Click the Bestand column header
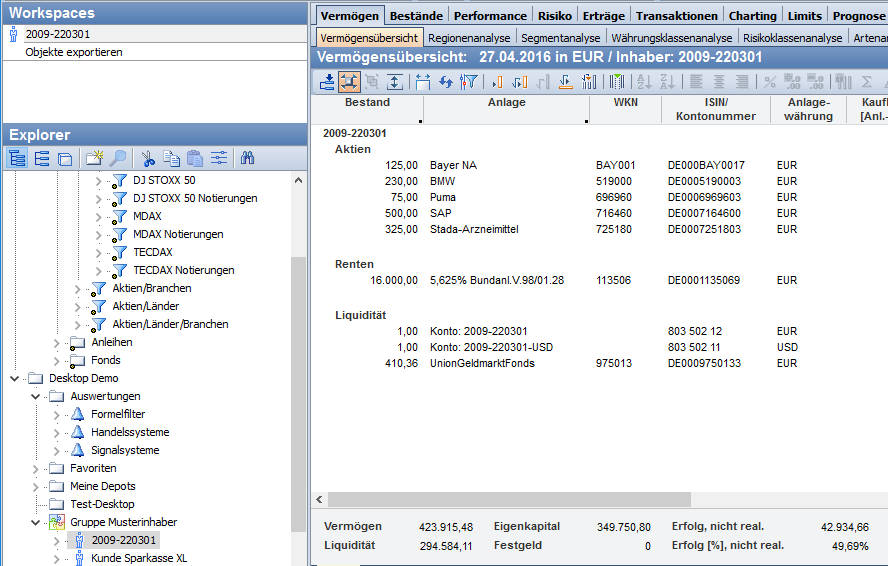Image resolution: width=888 pixels, height=566 pixels. tap(367, 103)
